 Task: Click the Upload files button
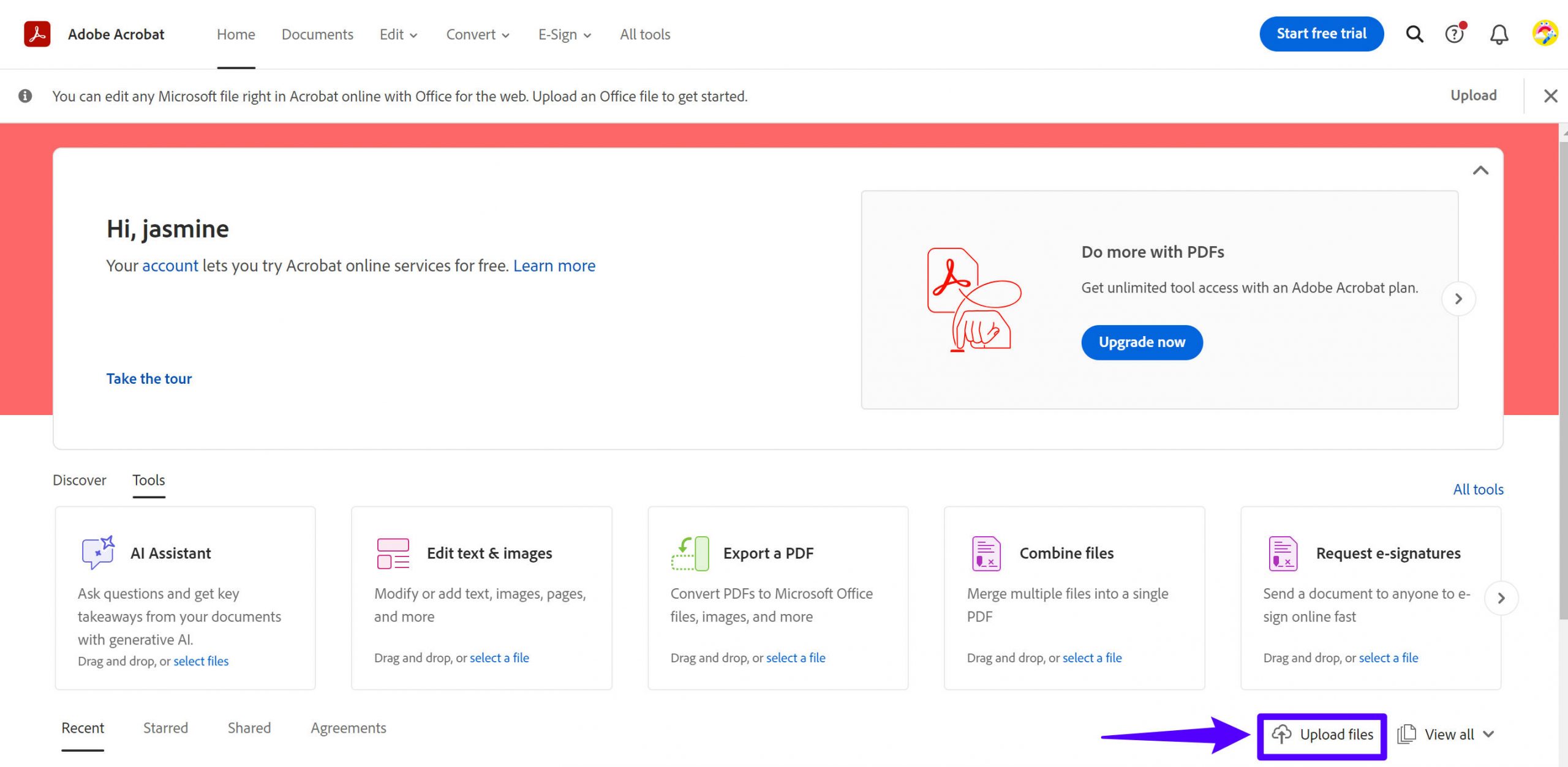click(x=1322, y=735)
